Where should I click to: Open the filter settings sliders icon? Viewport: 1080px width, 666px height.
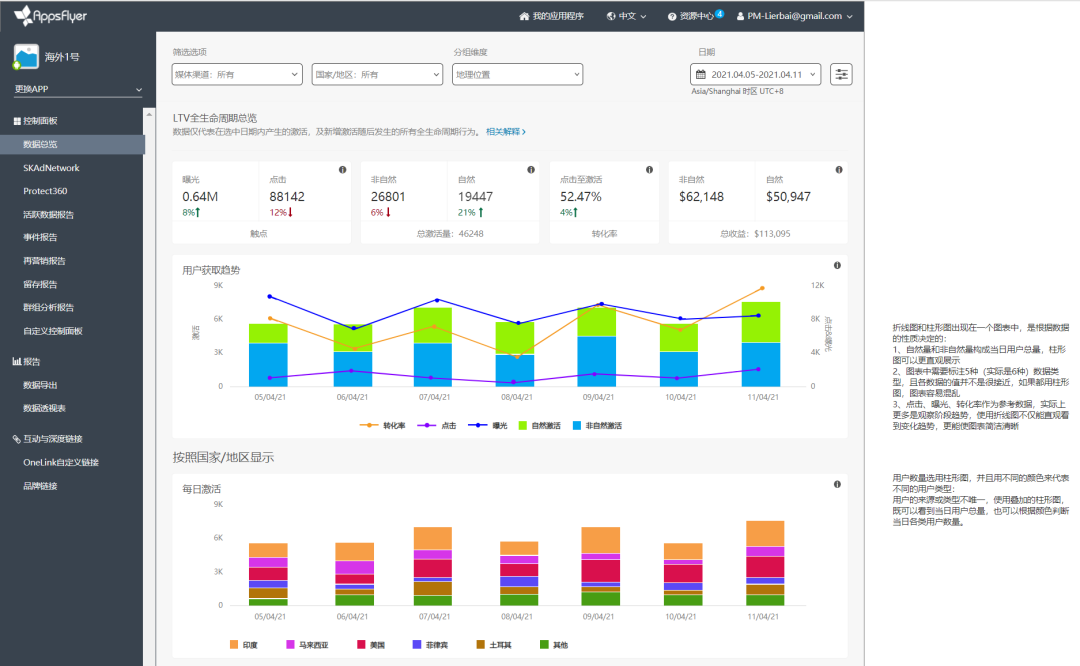point(842,74)
